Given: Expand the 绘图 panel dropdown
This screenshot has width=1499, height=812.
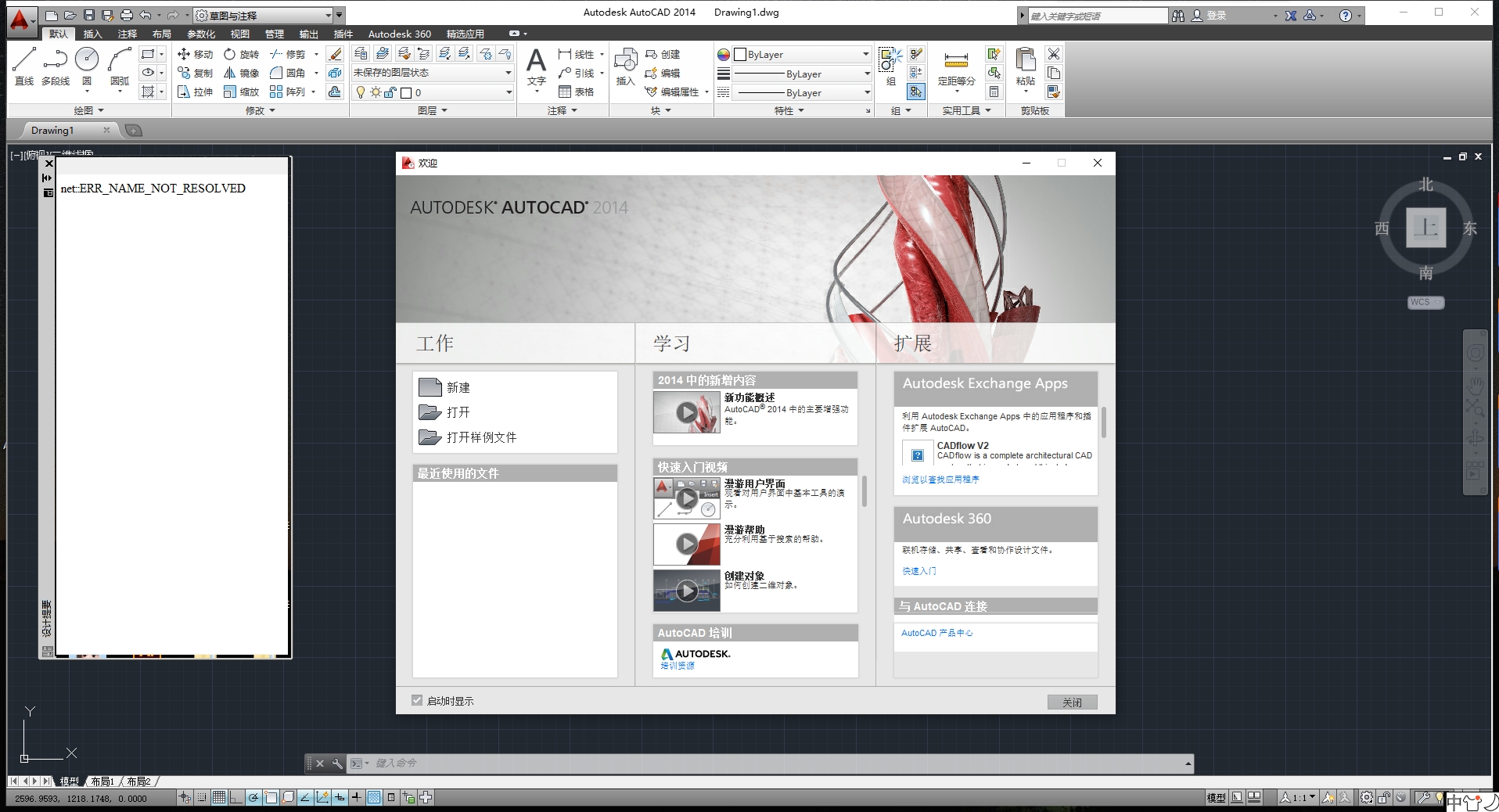Looking at the screenshot, I should (89, 110).
